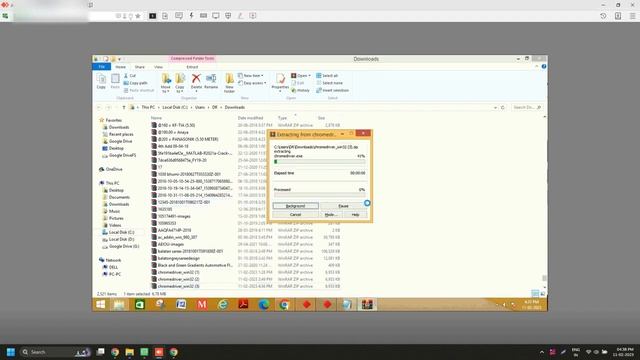Click Select all in the ribbon
This screenshot has width=640, height=360.
pos(327,76)
